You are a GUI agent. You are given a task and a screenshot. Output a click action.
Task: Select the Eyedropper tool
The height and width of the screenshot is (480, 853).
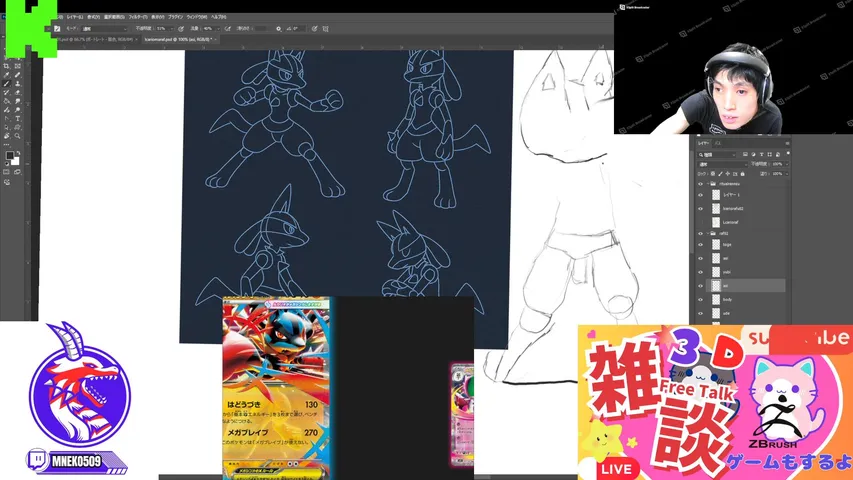pos(6,75)
